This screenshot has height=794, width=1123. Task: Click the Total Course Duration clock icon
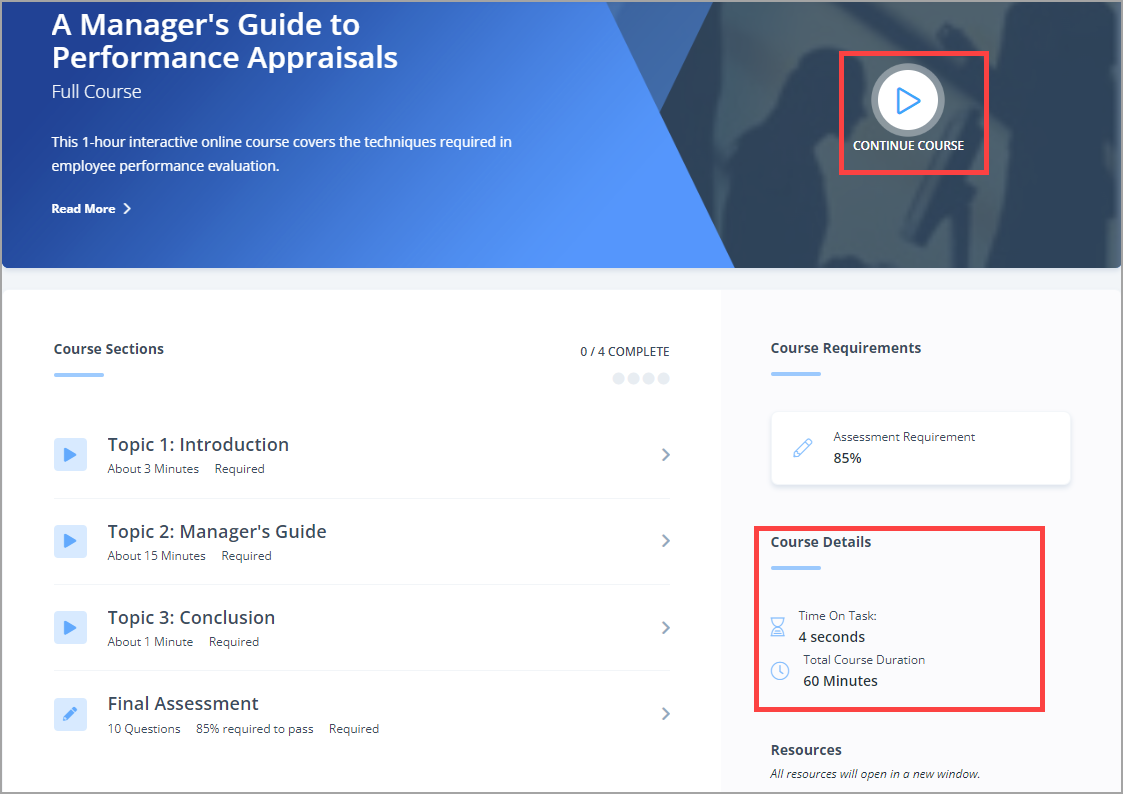pos(780,671)
